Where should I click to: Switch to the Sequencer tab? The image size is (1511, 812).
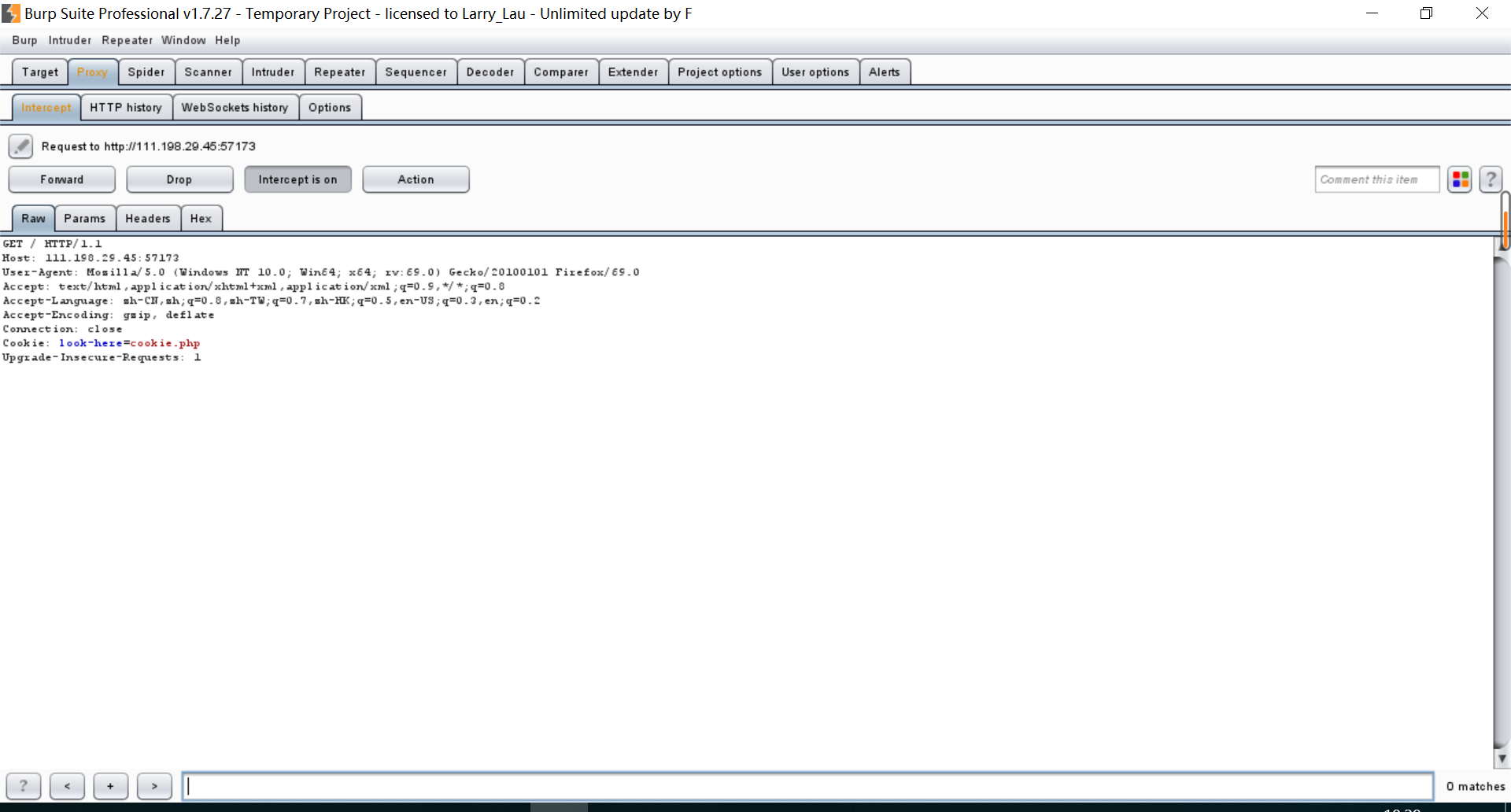tap(416, 72)
